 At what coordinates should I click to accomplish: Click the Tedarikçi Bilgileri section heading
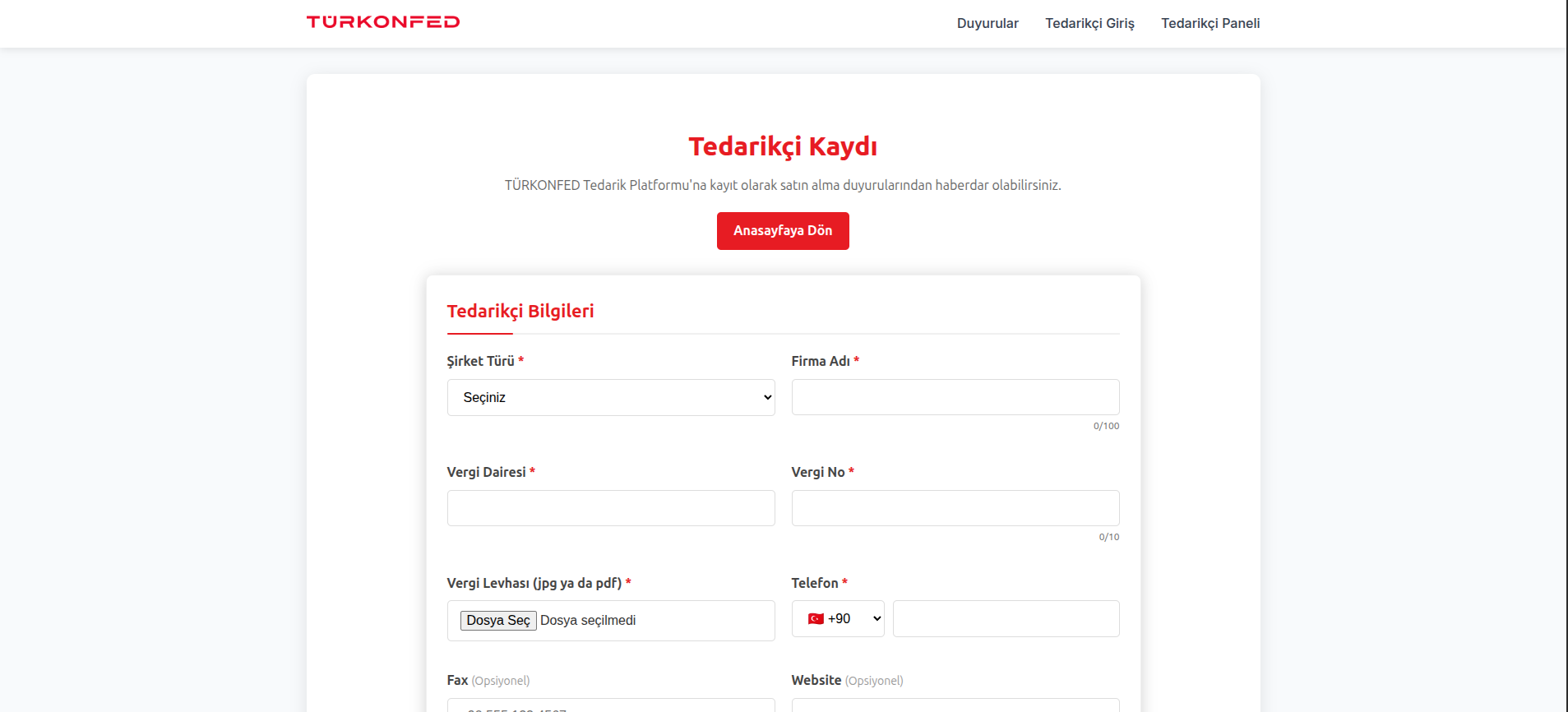tap(520, 312)
